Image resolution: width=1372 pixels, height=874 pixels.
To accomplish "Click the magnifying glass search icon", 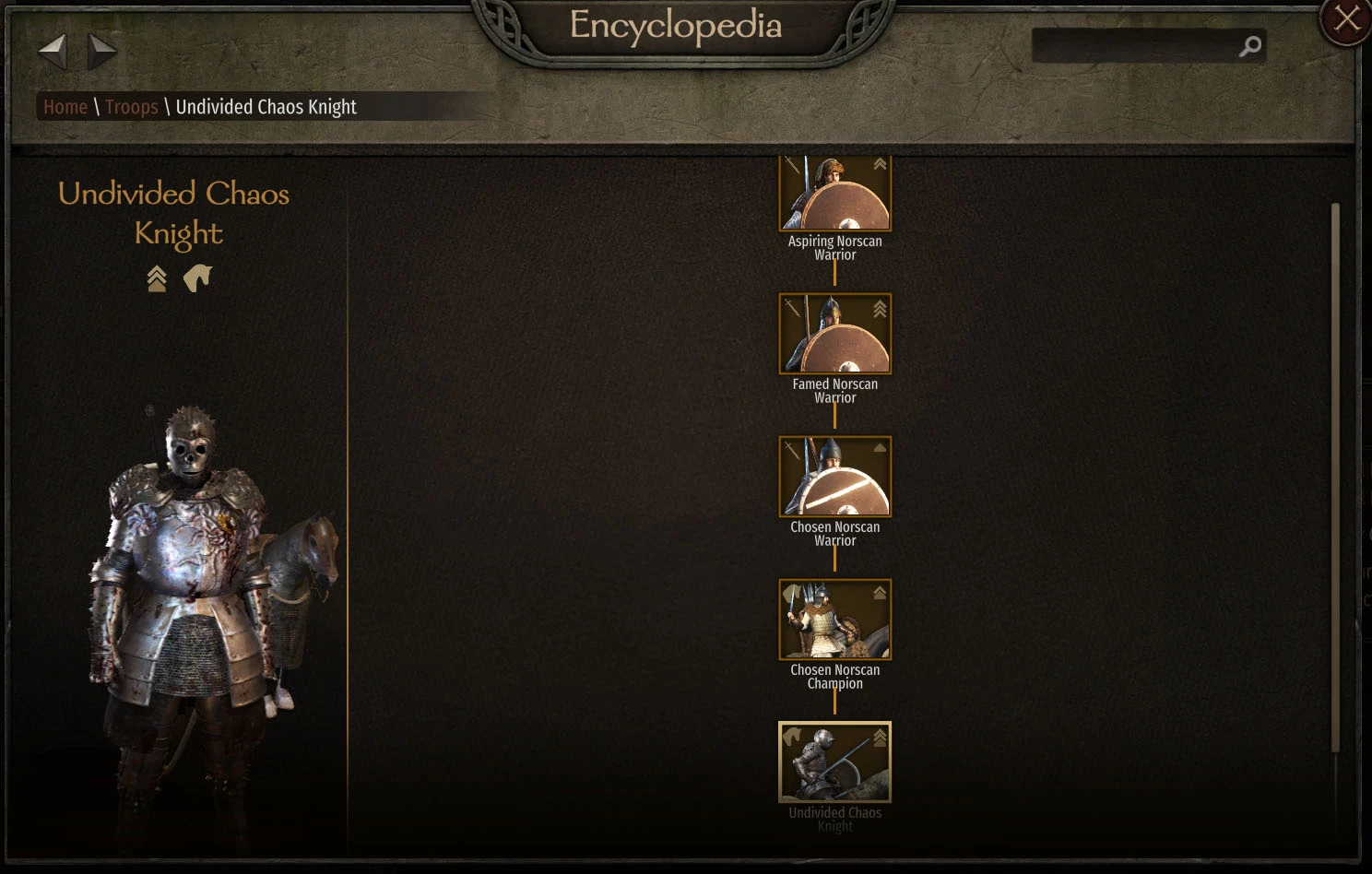I will coord(1250,46).
